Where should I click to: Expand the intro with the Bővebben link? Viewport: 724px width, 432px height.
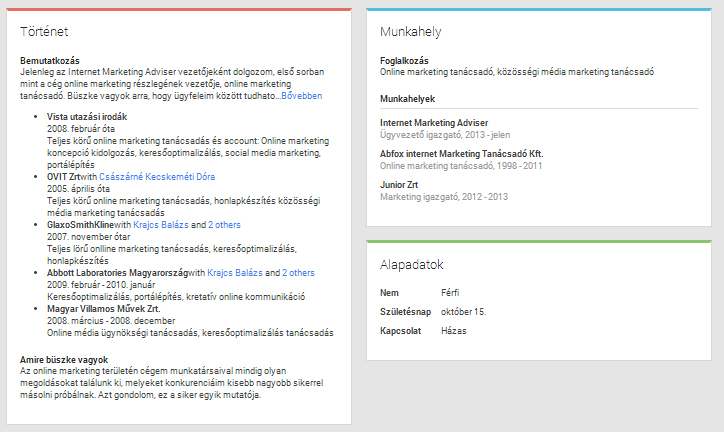[x=302, y=96]
